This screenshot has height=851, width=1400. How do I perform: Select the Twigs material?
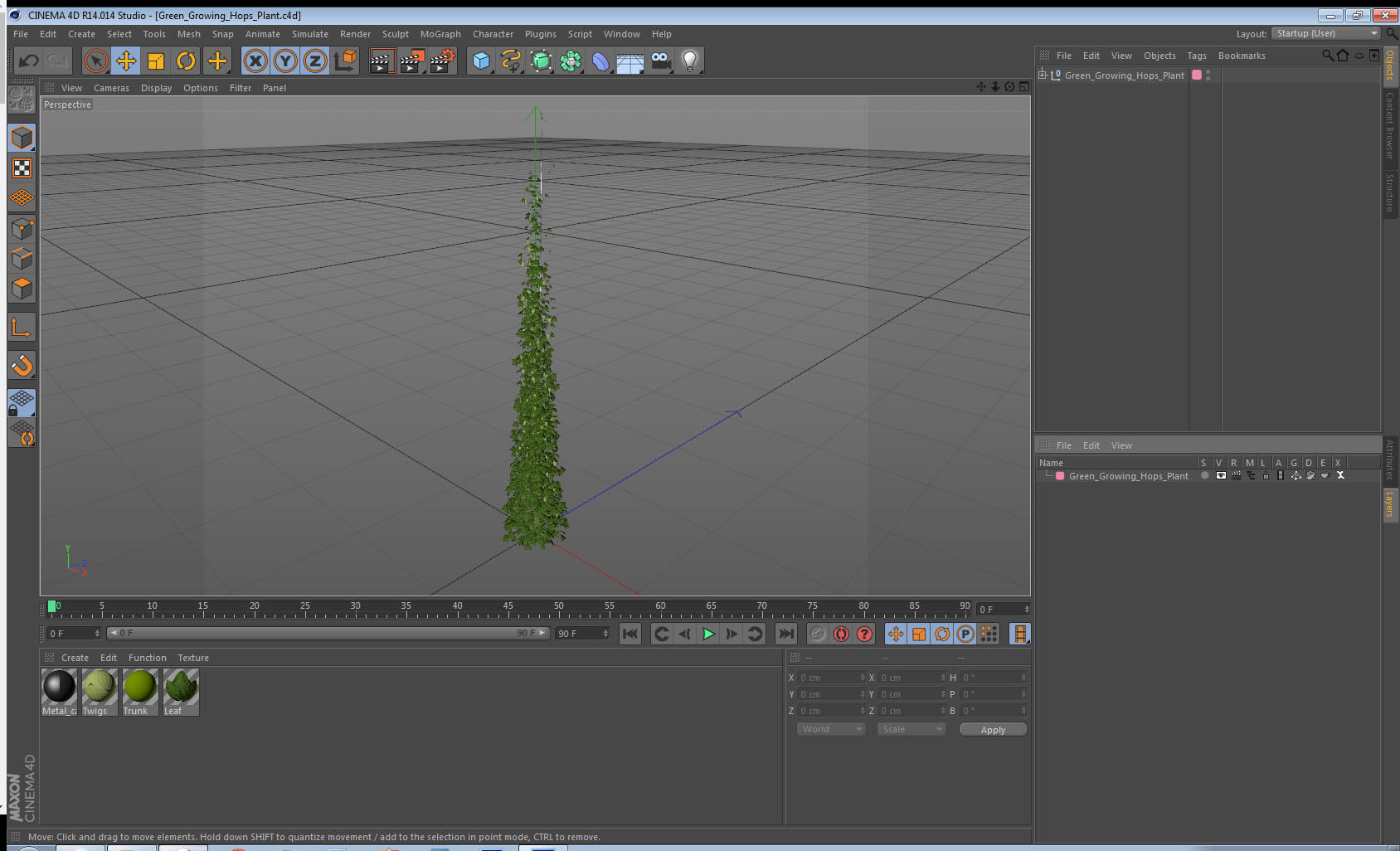[x=100, y=692]
